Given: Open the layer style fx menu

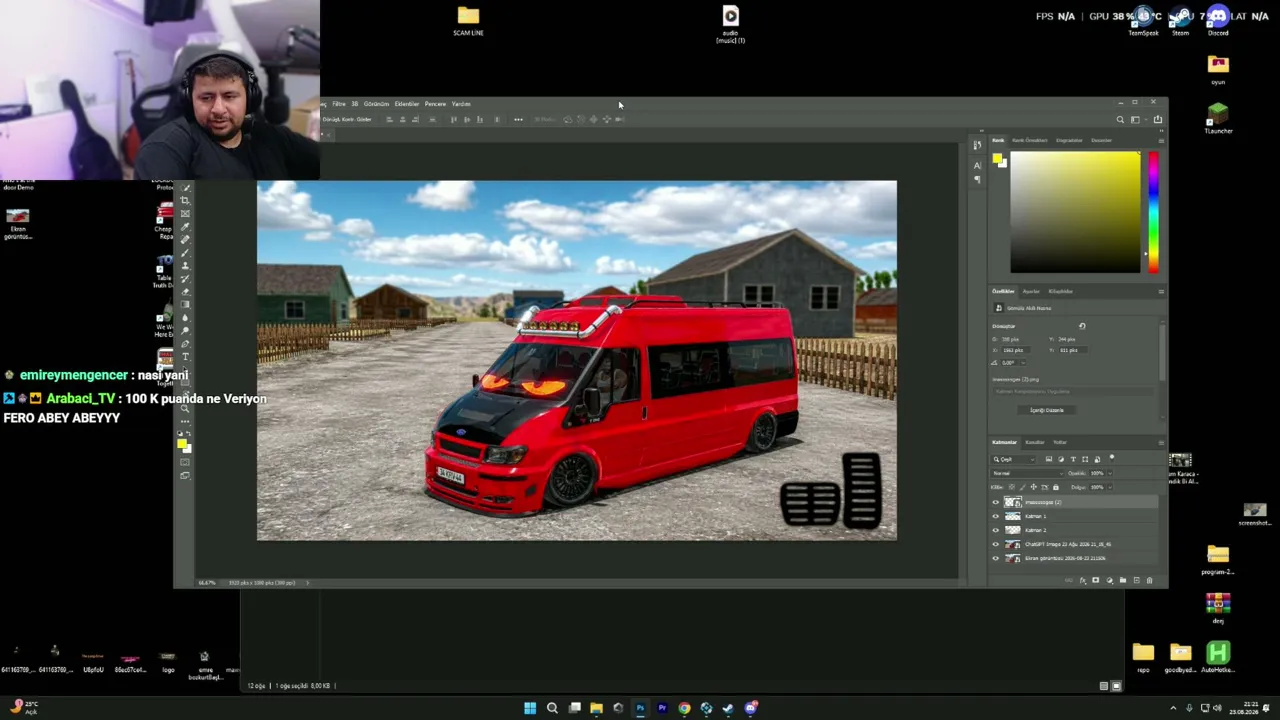Looking at the screenshot, I should (1082, 580).
